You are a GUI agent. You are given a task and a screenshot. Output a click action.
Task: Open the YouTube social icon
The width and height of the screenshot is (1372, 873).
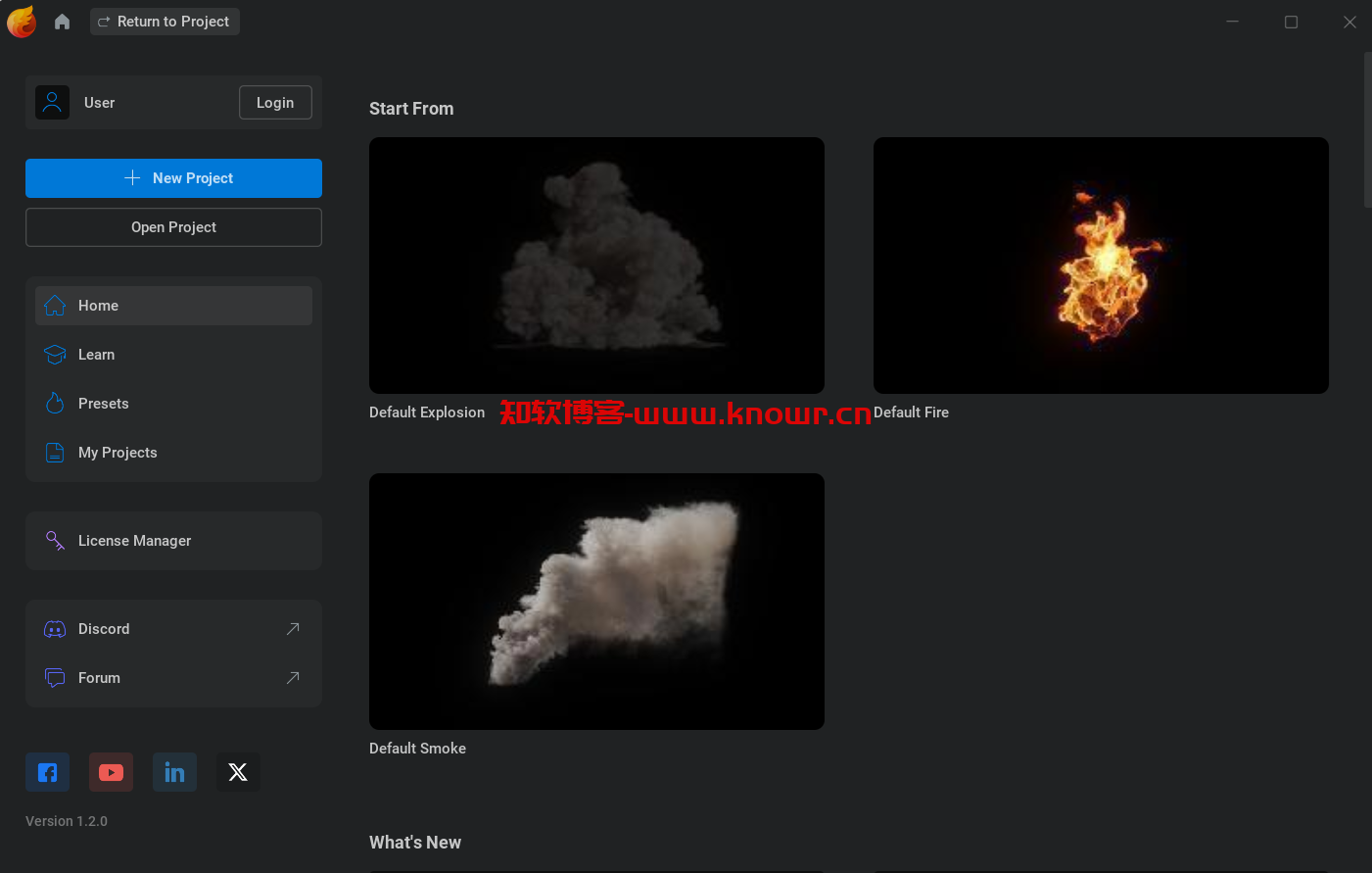(x=111, y=772)
